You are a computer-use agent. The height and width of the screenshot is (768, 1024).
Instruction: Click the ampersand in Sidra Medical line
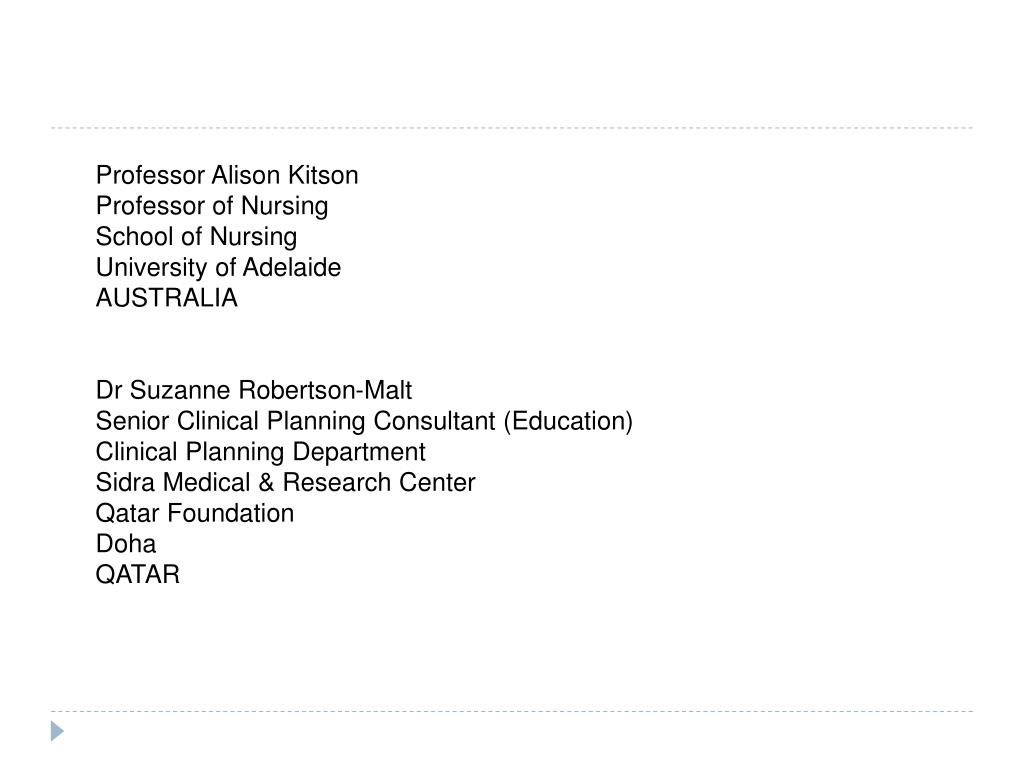266,482
